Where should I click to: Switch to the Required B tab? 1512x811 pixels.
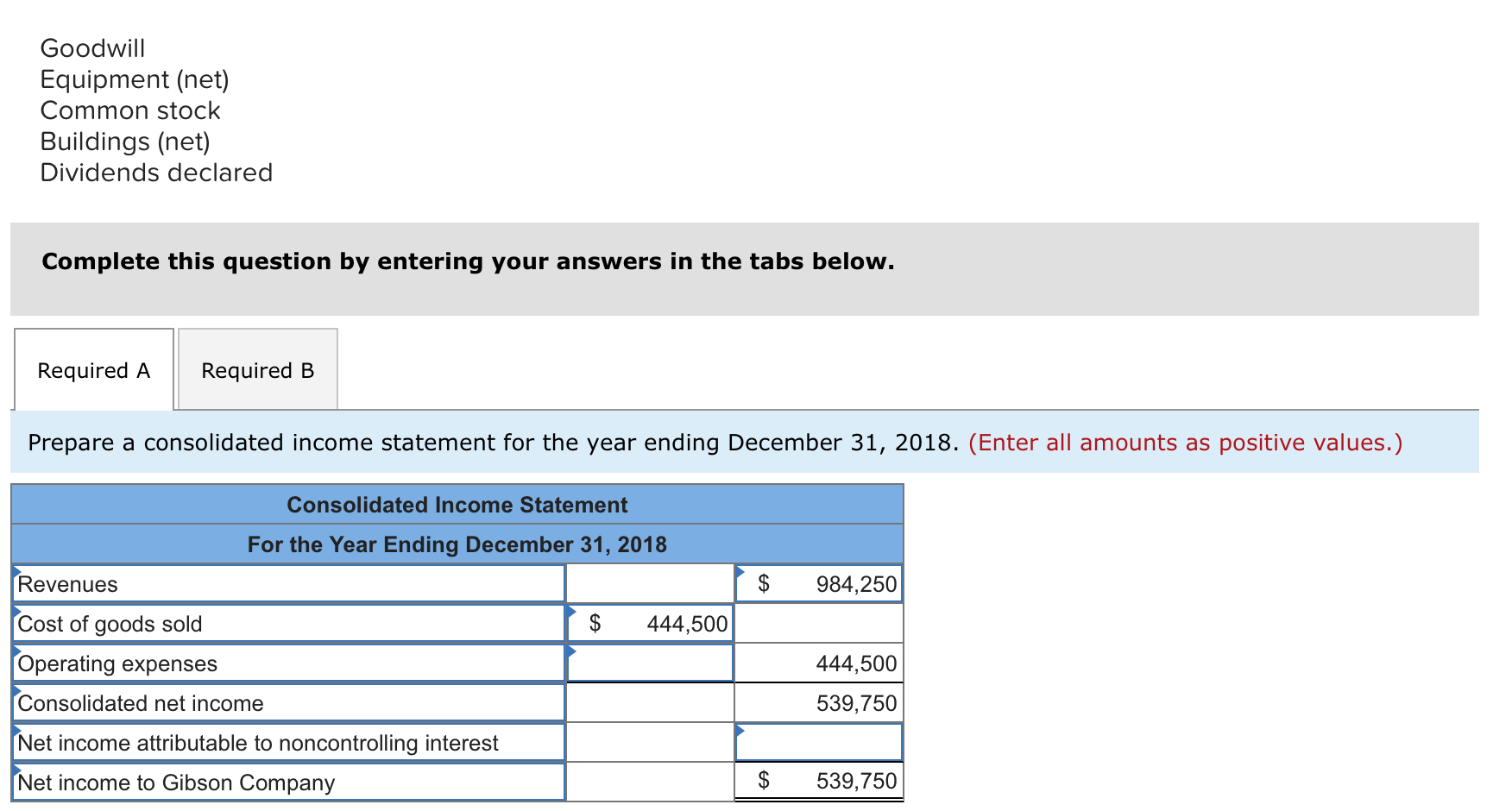pyautogui.click(x=256, y=369)
